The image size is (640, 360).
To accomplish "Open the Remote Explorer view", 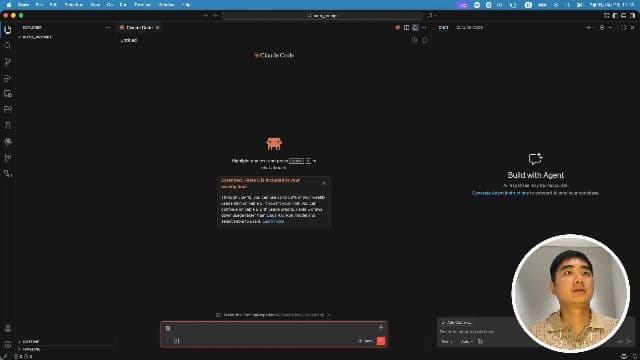I will [x=7, y=94].
